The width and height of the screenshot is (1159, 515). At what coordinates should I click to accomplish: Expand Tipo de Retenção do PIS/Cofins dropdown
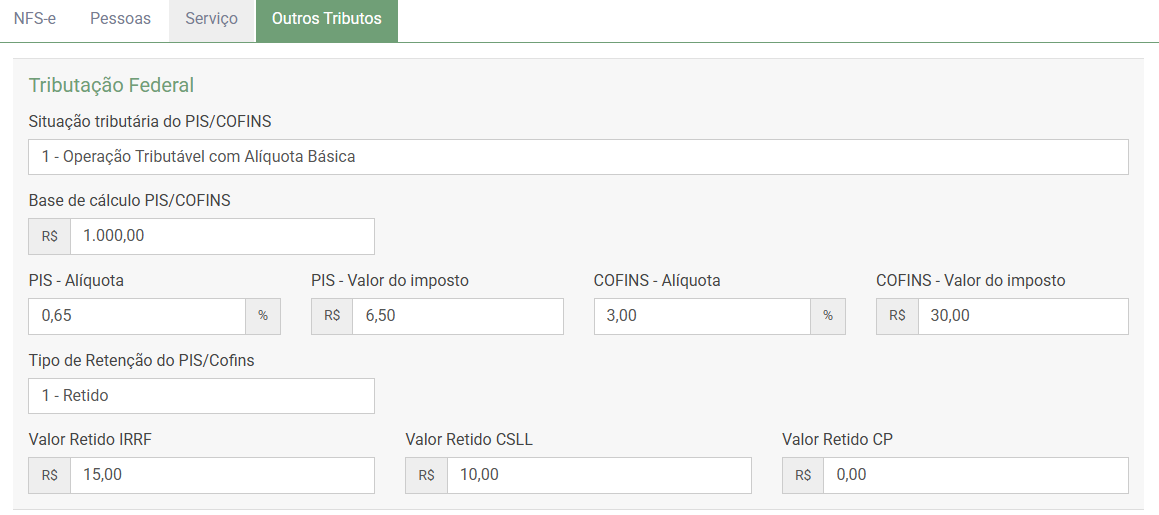click(201, 396)
